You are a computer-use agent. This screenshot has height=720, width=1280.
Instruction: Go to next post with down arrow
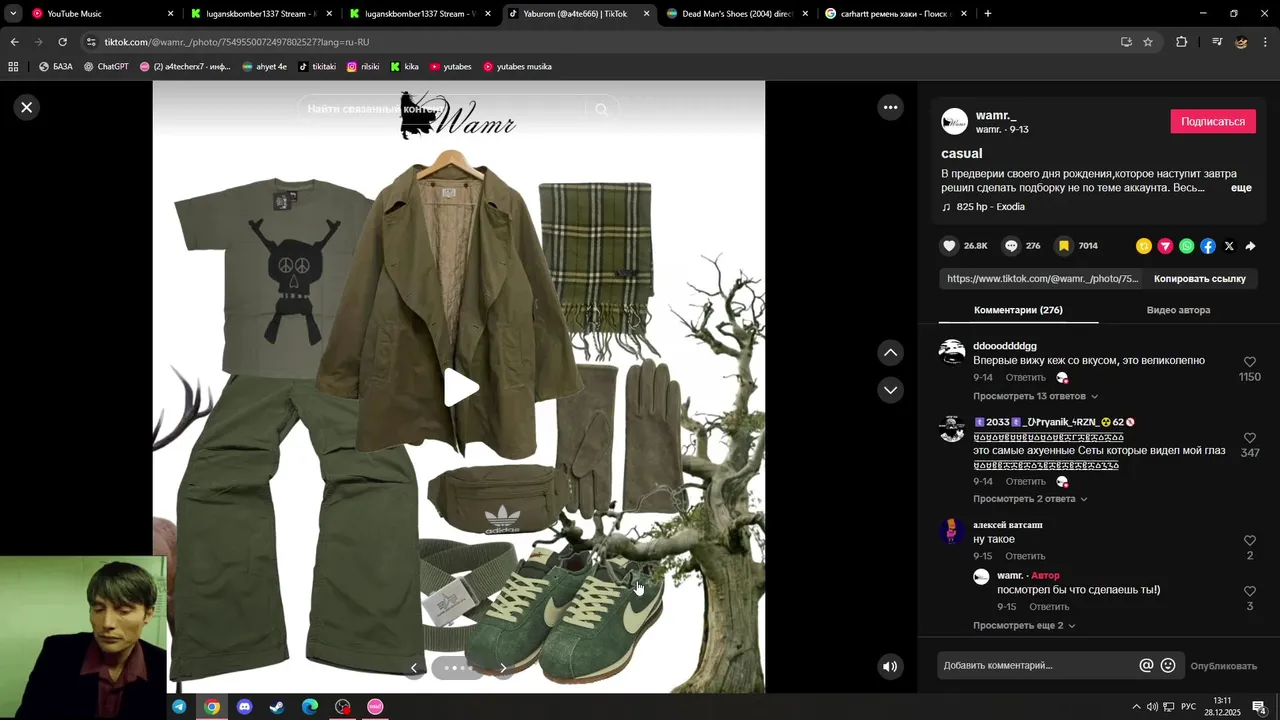[890, 390]
